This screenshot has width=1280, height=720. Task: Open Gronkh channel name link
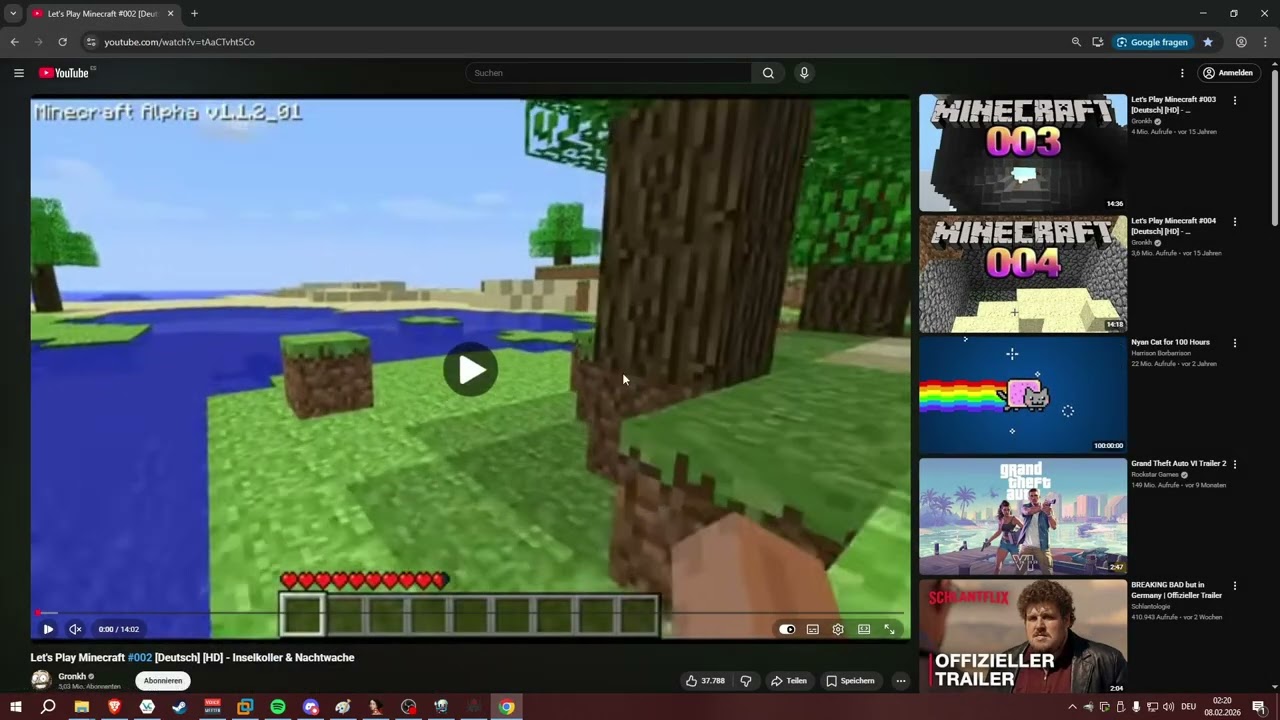(72, 677)
